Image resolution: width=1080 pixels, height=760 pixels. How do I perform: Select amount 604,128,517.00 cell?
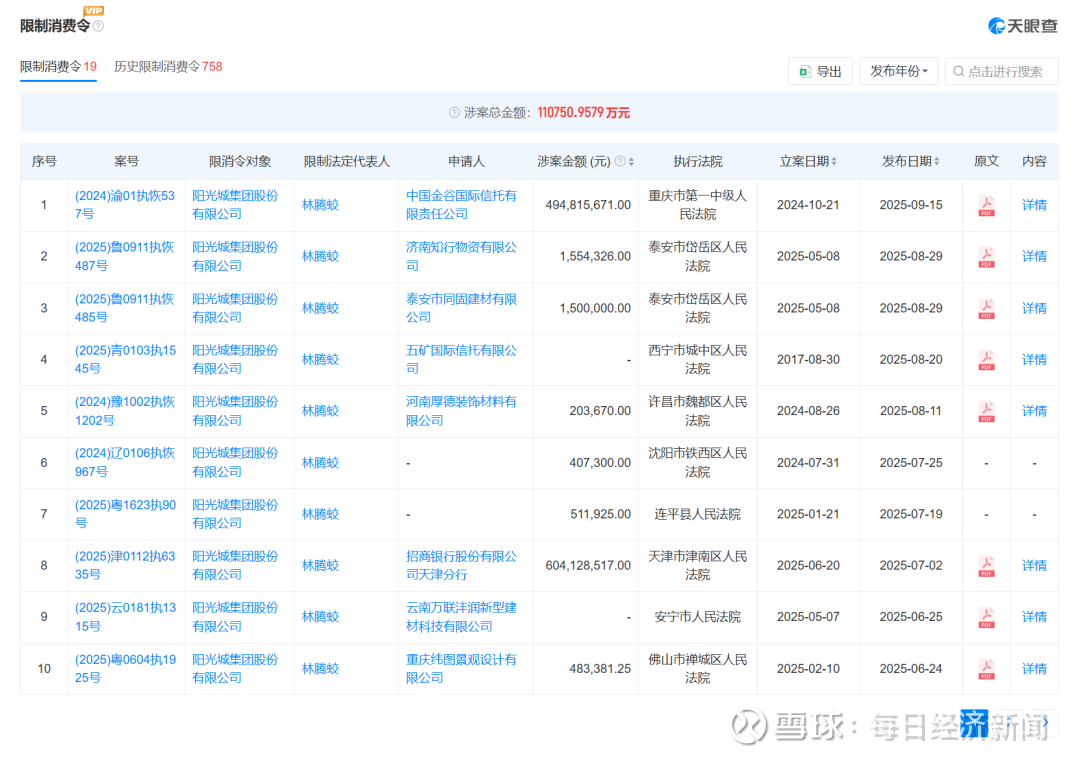(588, 566)
